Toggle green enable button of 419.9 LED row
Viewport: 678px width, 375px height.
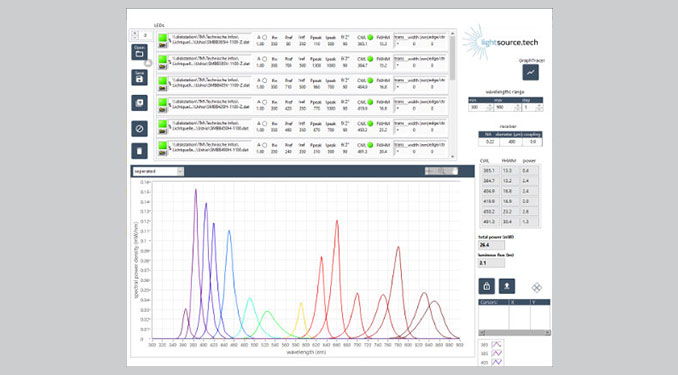tap(163, 103)
